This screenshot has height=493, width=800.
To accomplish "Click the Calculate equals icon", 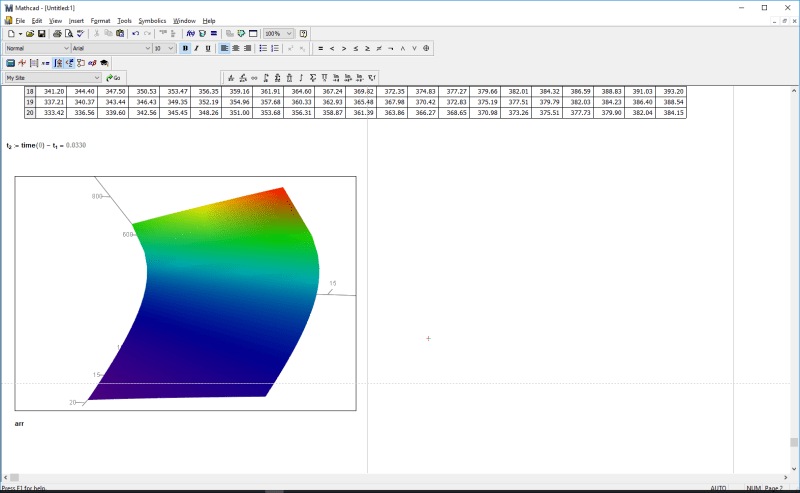I will tap(214, 34).
